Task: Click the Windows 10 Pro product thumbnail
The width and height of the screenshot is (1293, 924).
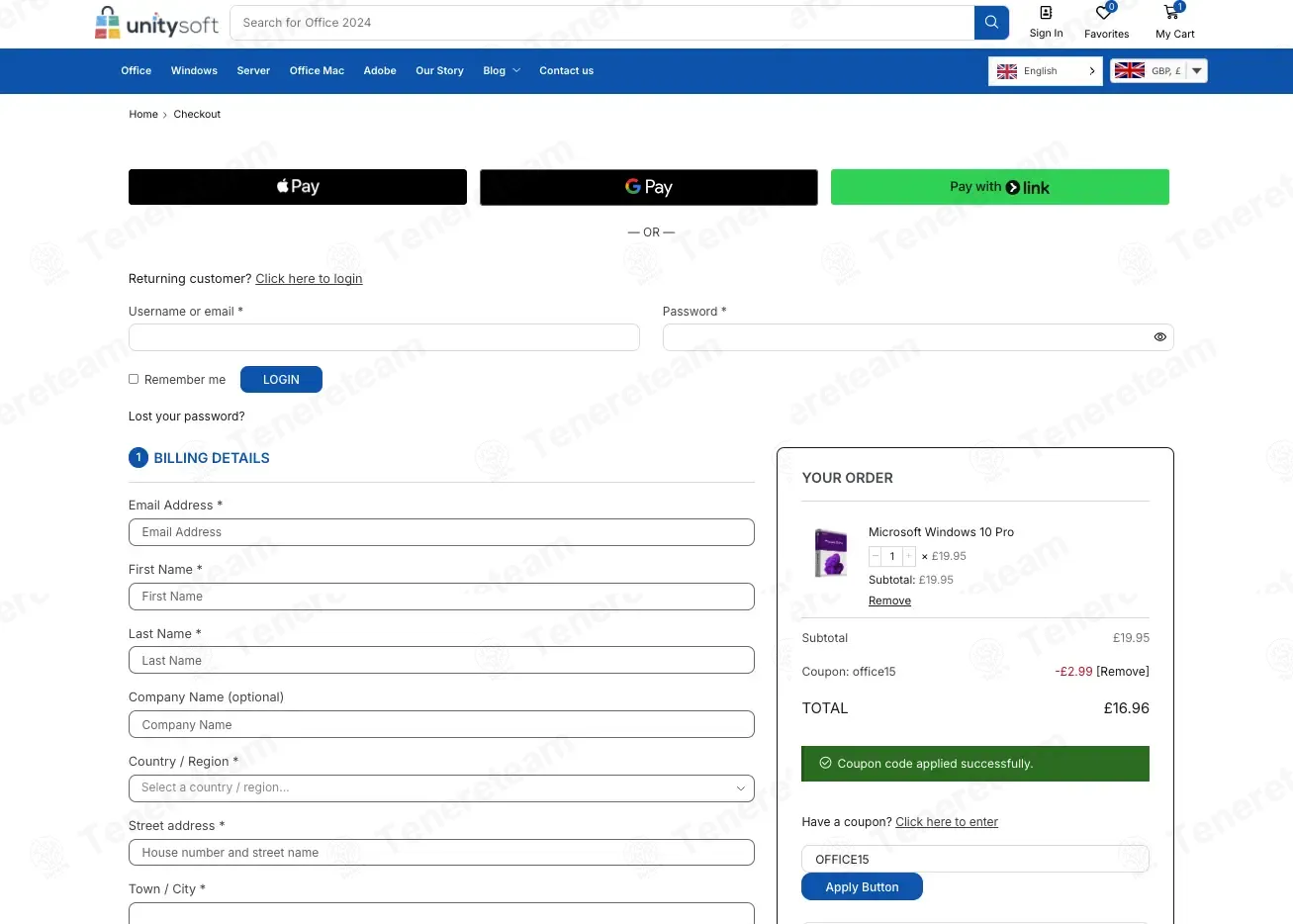Action: coord(831,552)
